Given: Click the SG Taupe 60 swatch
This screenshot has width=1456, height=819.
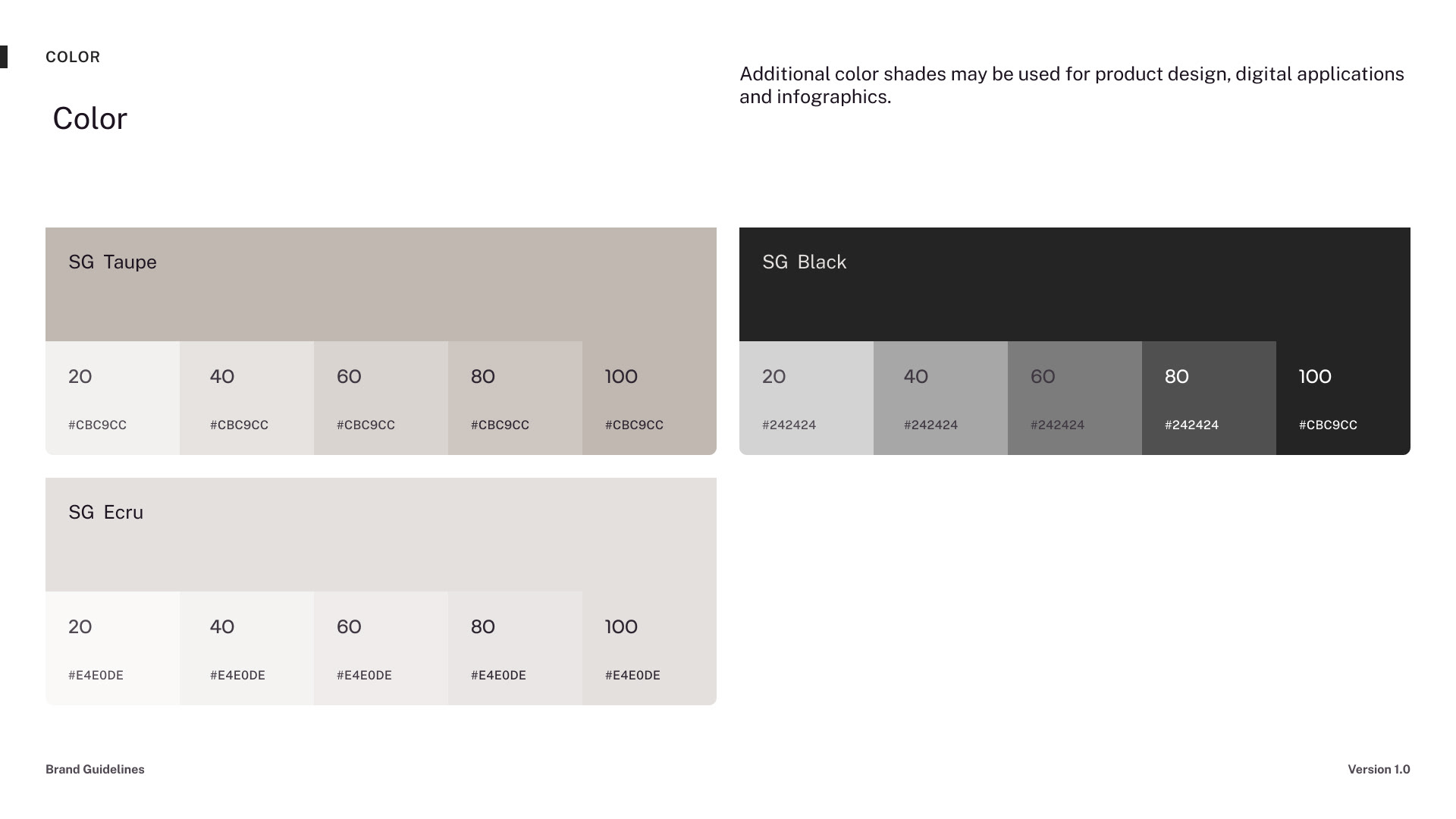Looking at the screenshot, I should (381, 398).
